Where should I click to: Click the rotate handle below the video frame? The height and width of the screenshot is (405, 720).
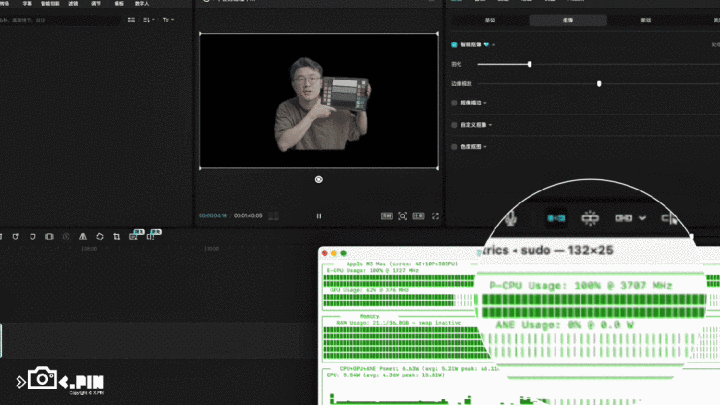[319, 179]
